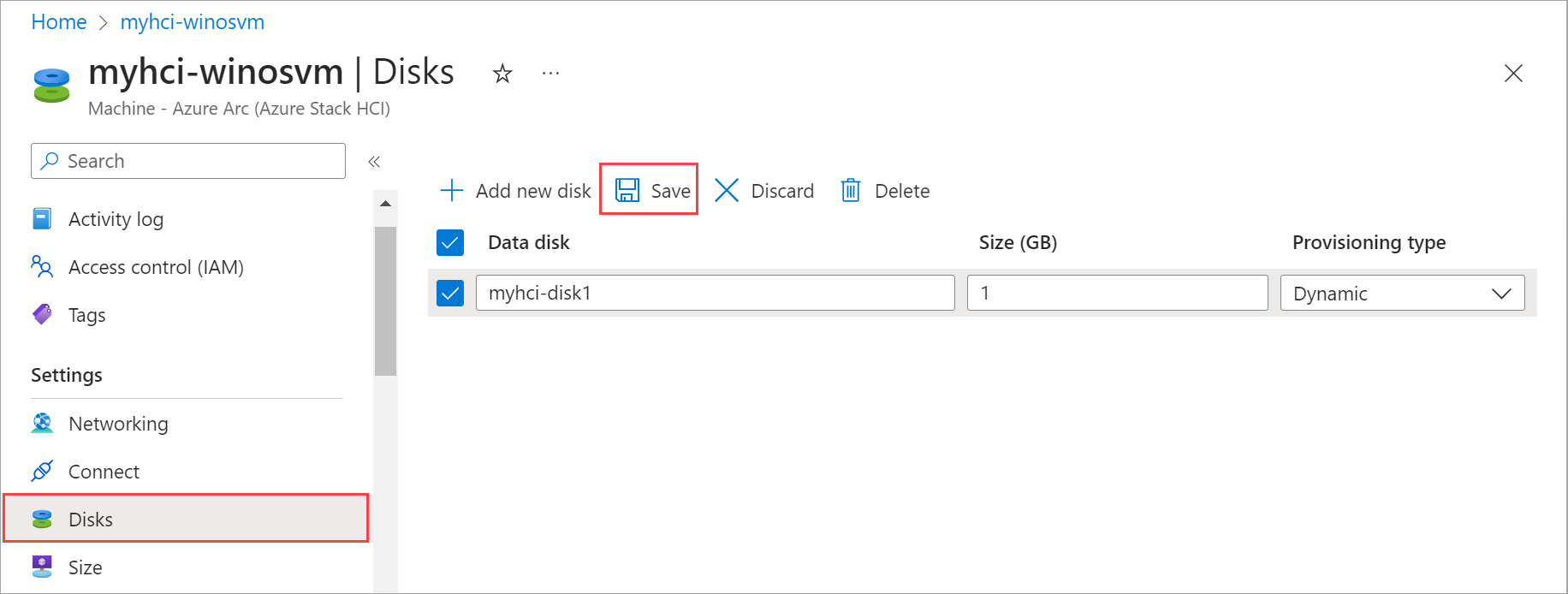Click the Size (GB) input field

tap(1117, 293)
